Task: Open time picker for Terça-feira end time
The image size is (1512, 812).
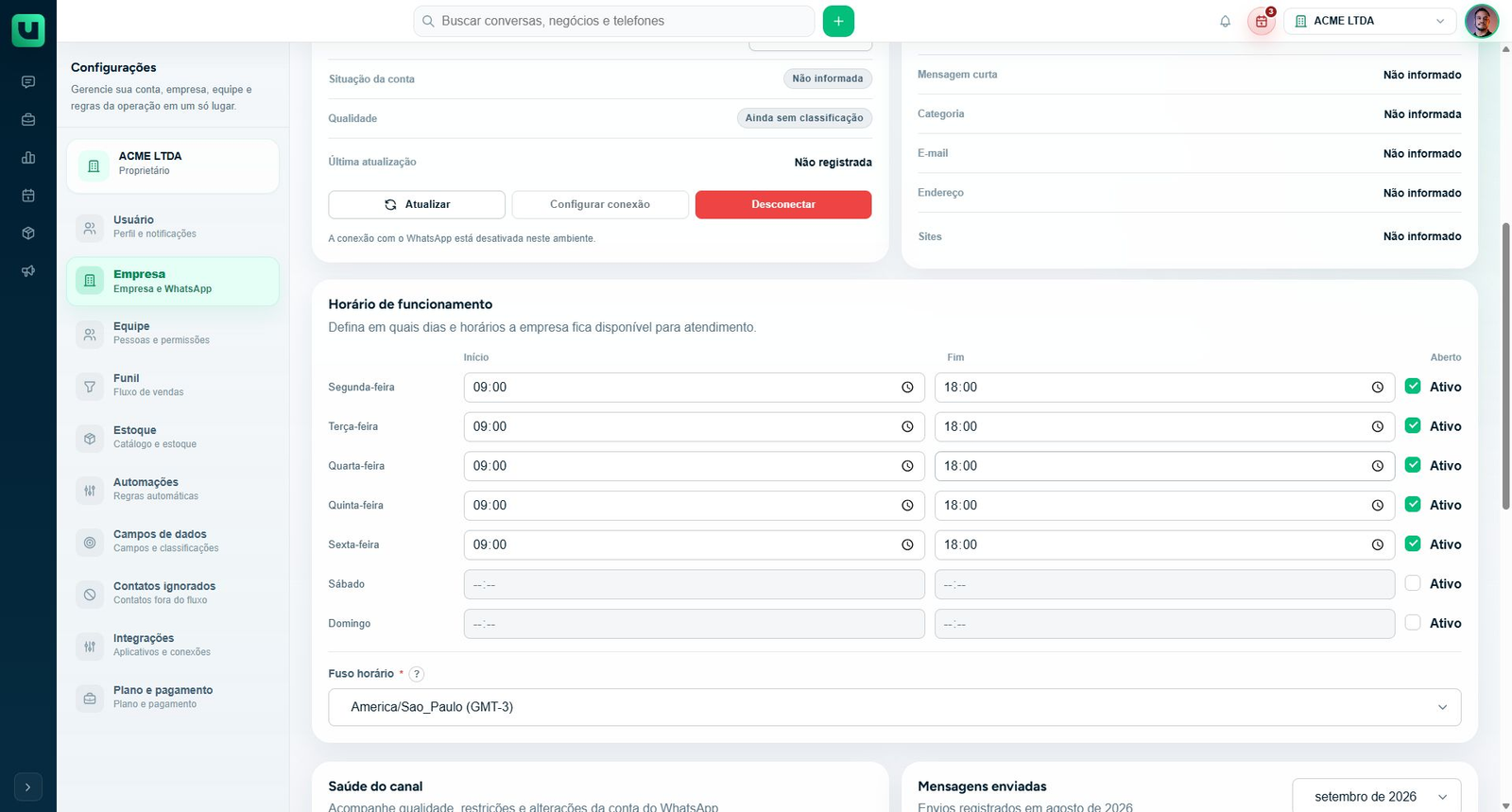Action: (x=1378, y=427)
